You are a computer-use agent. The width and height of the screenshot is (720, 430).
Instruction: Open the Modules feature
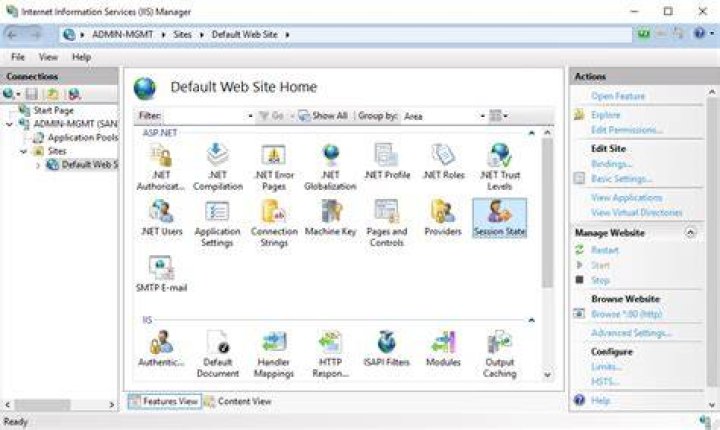pyautogui.click(x=443, y=349)
